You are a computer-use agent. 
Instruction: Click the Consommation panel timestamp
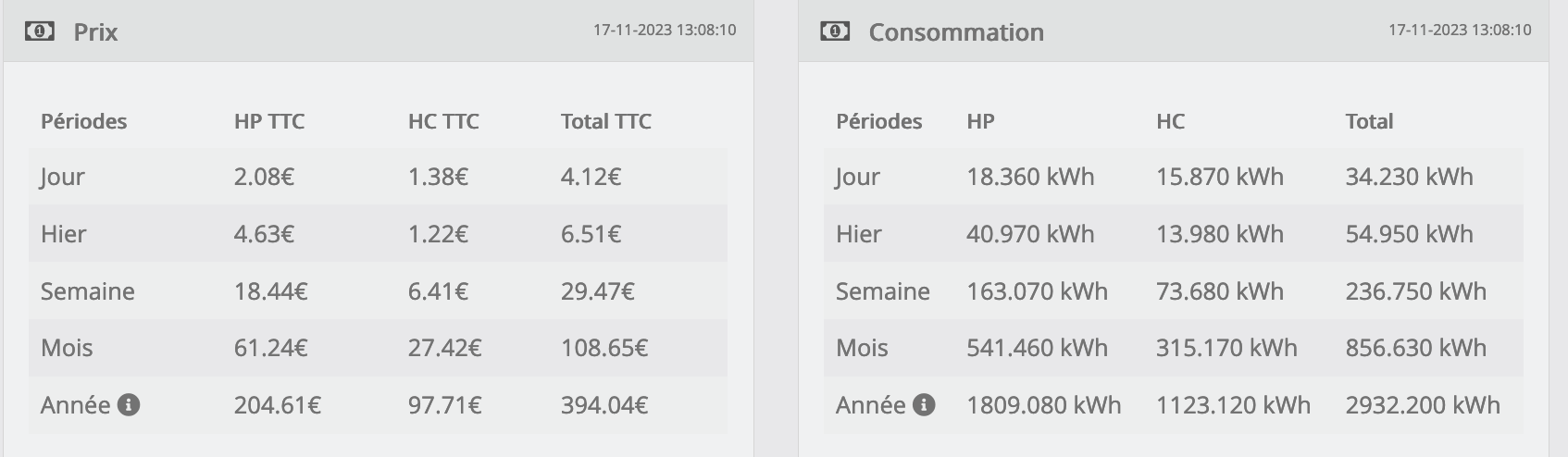(1459, 30)
